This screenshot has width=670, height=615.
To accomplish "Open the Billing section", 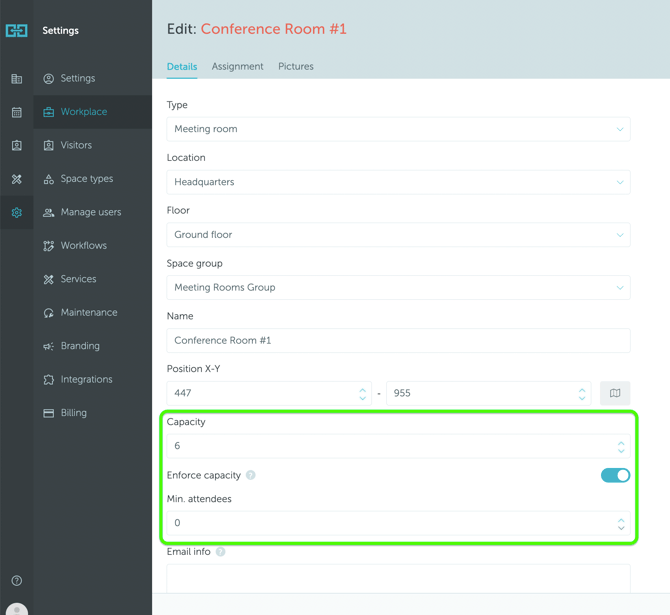I will point(73,413).
